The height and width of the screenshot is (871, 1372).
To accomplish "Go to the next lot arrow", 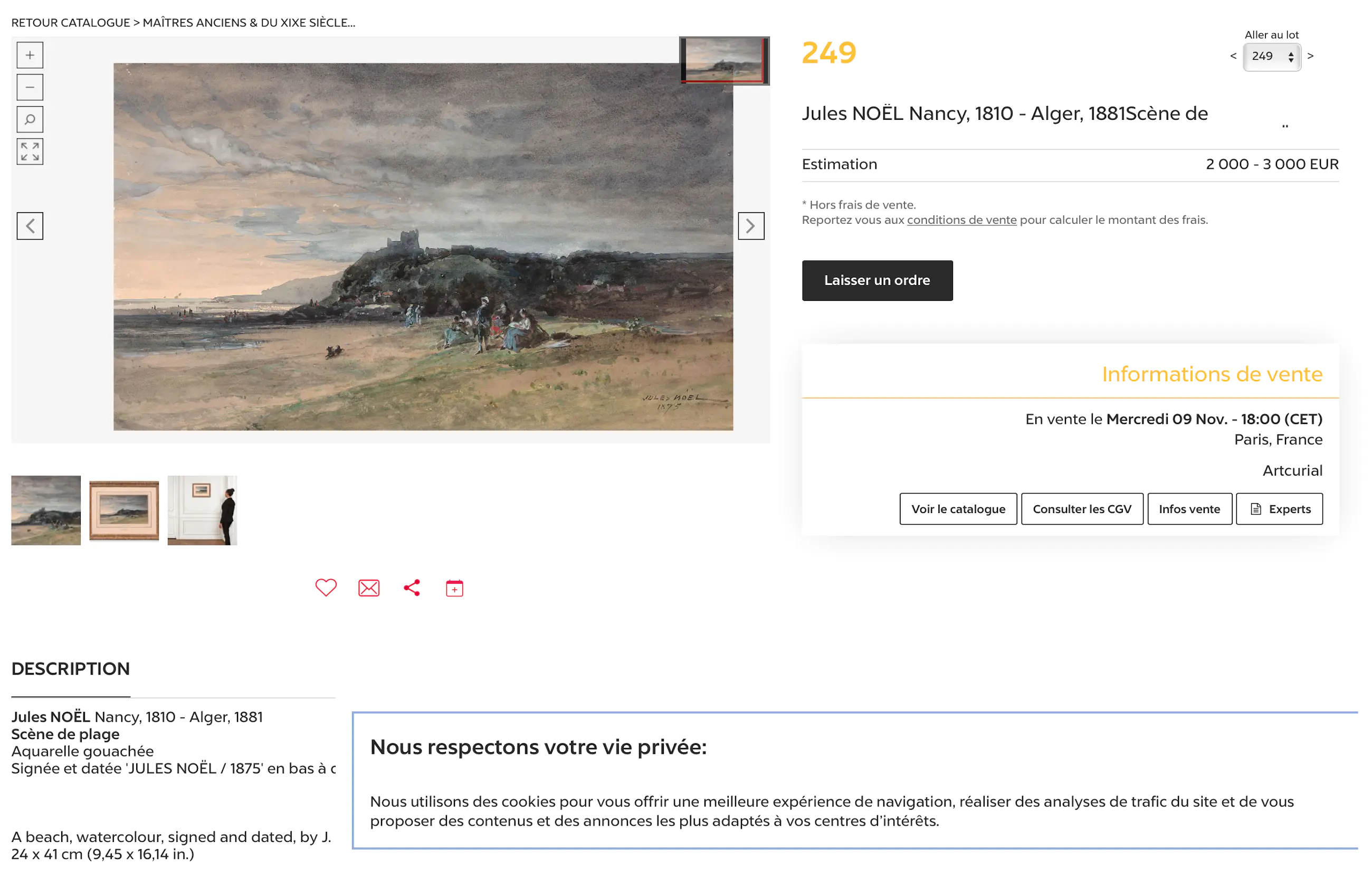I will 1310,56.
